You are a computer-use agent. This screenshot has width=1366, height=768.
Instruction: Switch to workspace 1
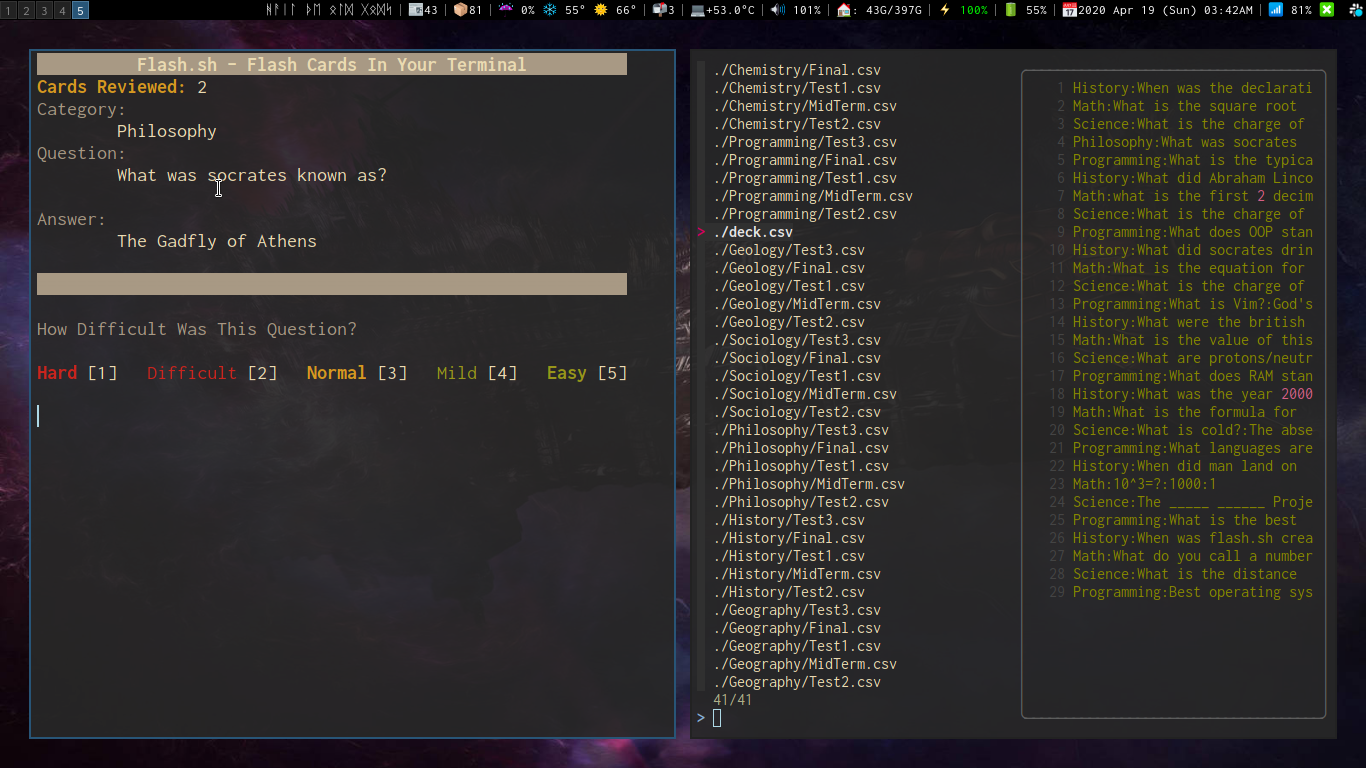pyautogui.click(x=9, y=10)
